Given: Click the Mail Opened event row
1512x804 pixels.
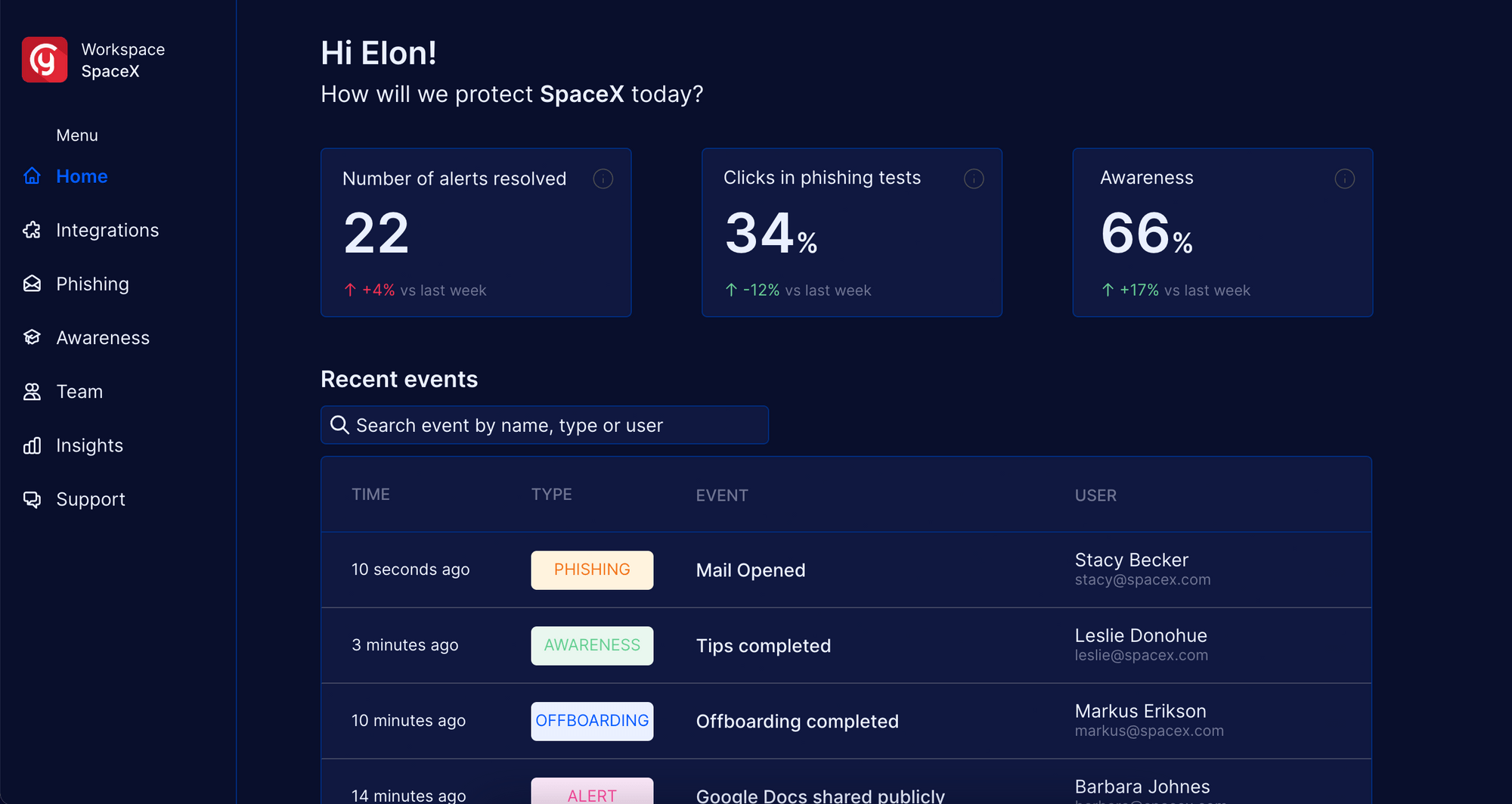Looking at the screenshot, I should [750, 570].
